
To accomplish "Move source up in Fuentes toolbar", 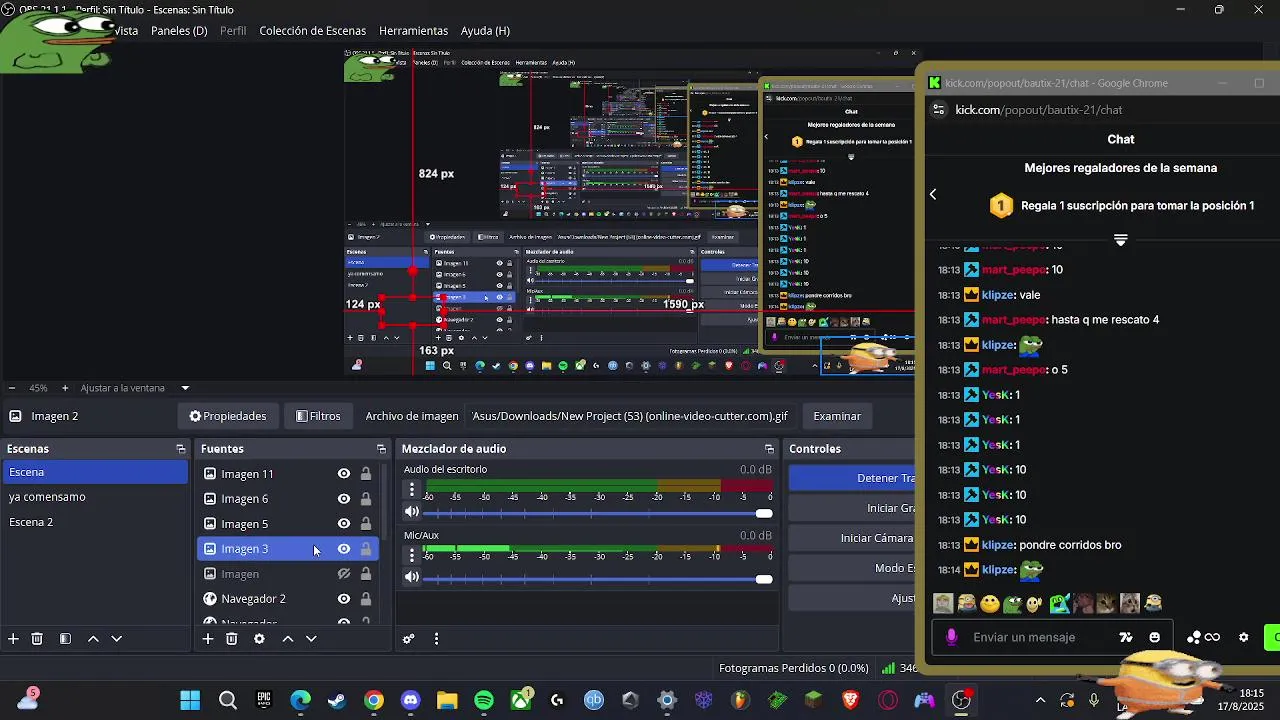I will point(288,639).
